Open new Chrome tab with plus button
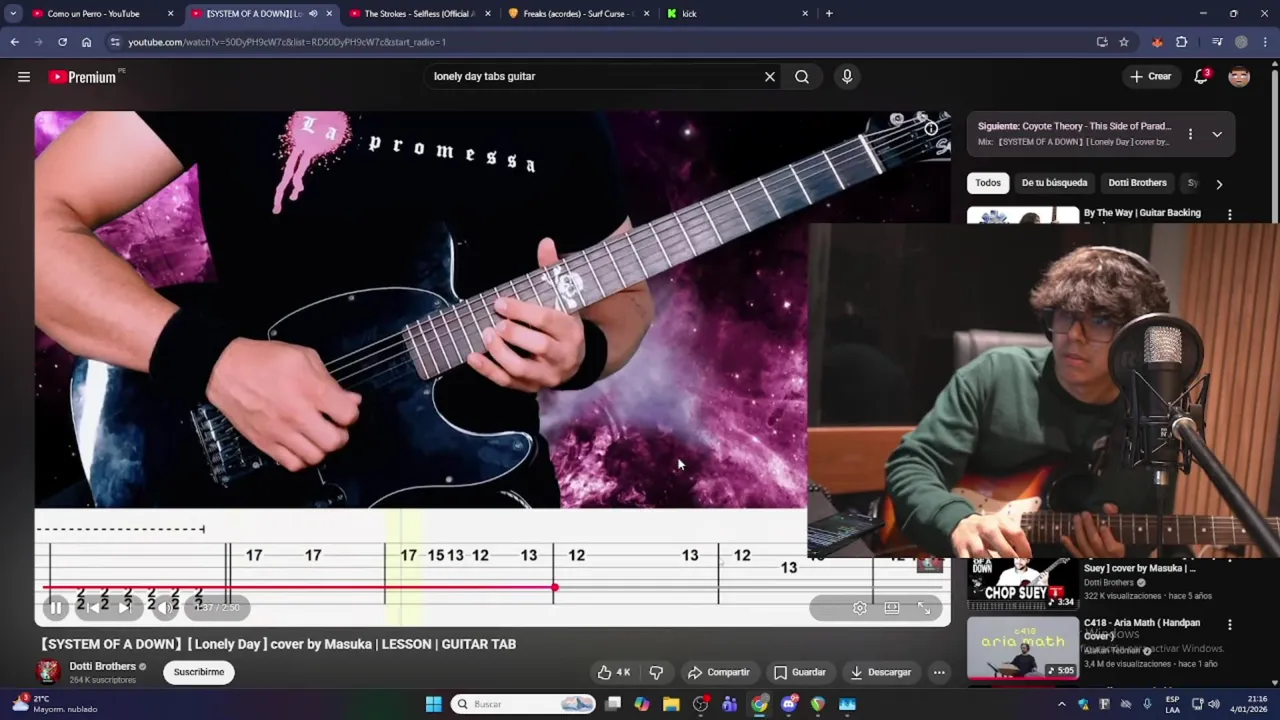The width and height of the screenshot is (1280, 720). pyautogui.click(x=829, y=14)
